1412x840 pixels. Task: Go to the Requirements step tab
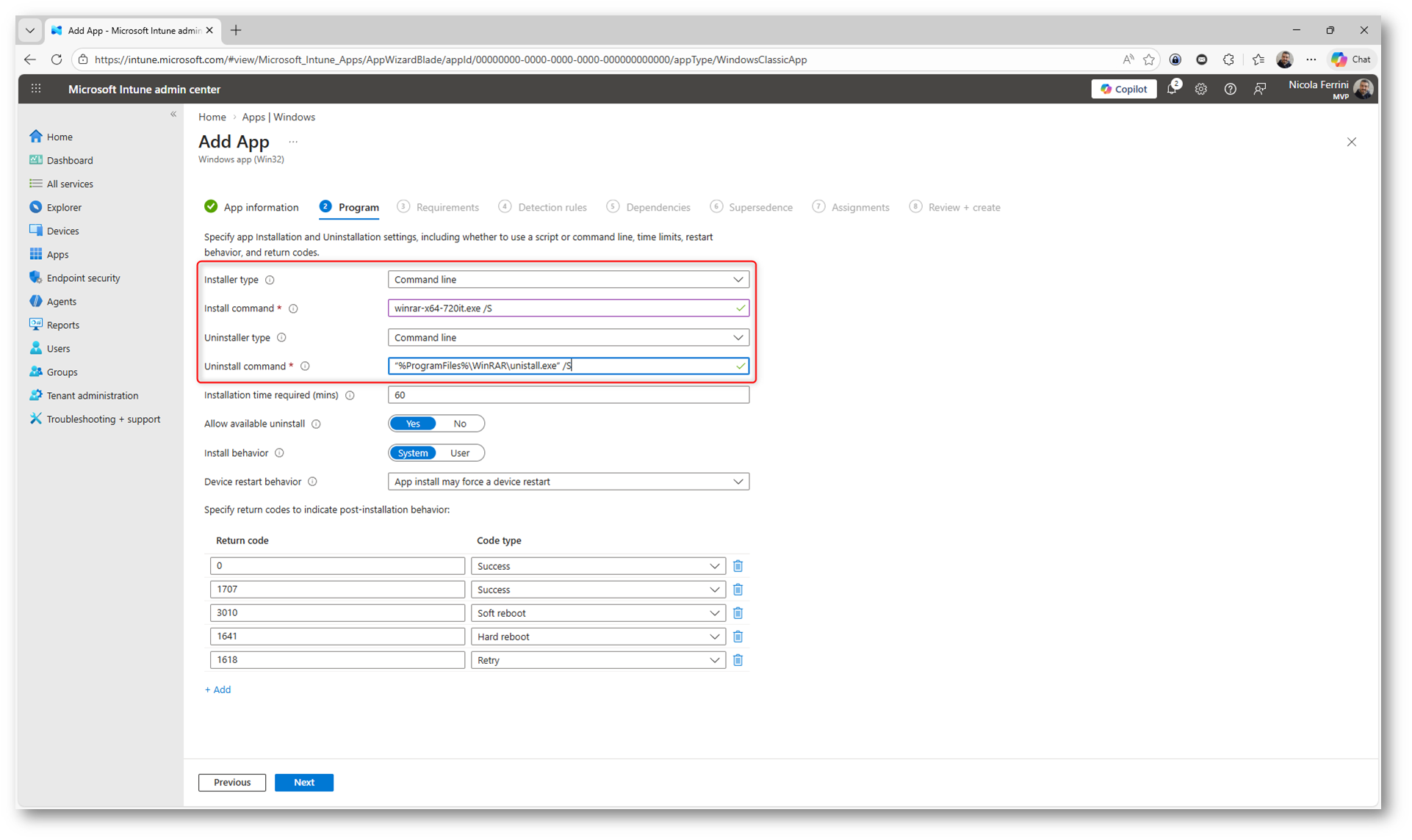(x=447, y=207)
